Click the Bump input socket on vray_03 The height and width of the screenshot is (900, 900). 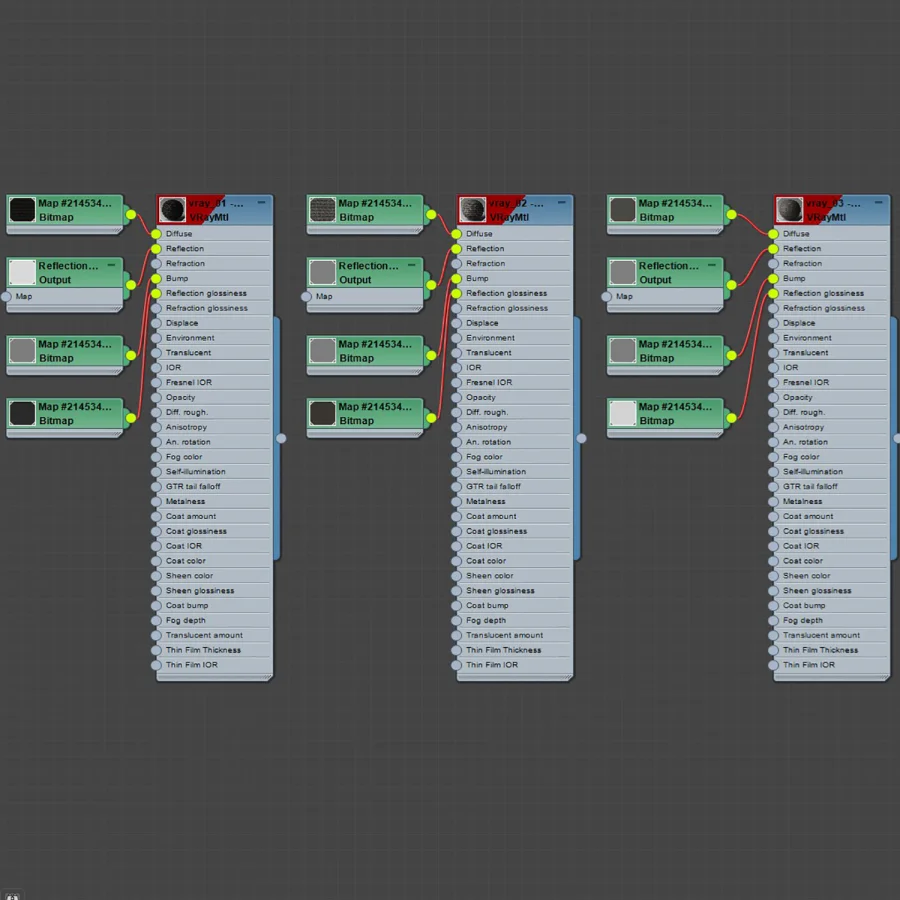coord(773,278)
